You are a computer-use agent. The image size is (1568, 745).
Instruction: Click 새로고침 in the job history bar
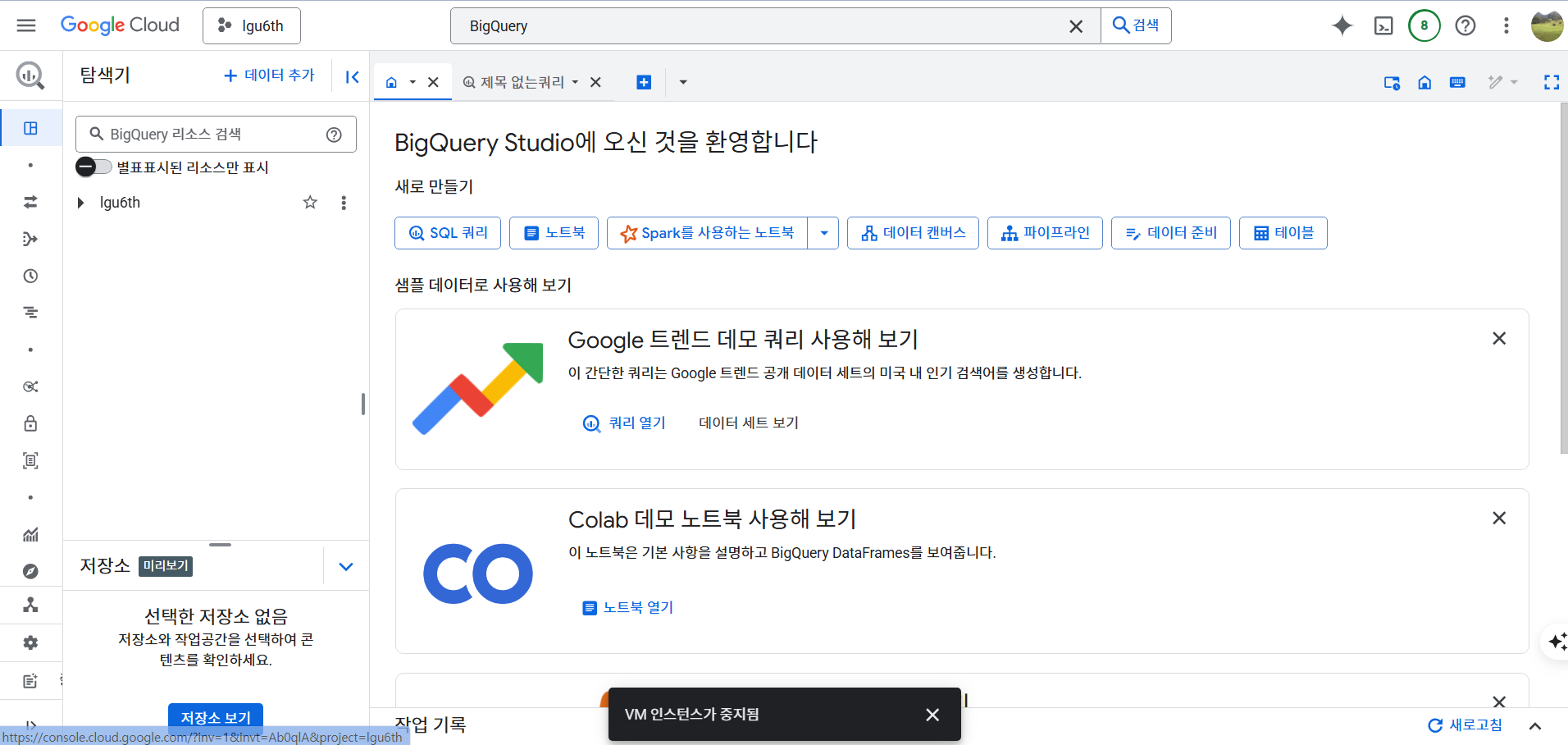click(x=1465, y=725)
